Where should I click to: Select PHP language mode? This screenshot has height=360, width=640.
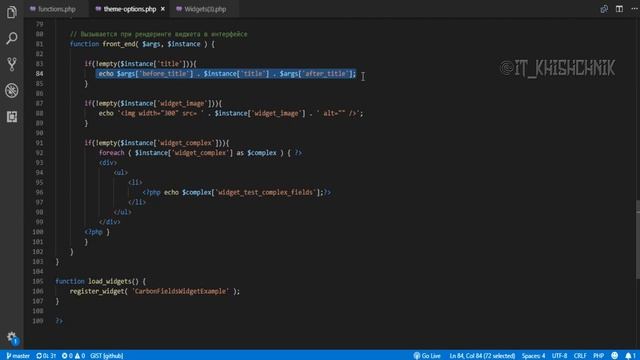point(598,356)
